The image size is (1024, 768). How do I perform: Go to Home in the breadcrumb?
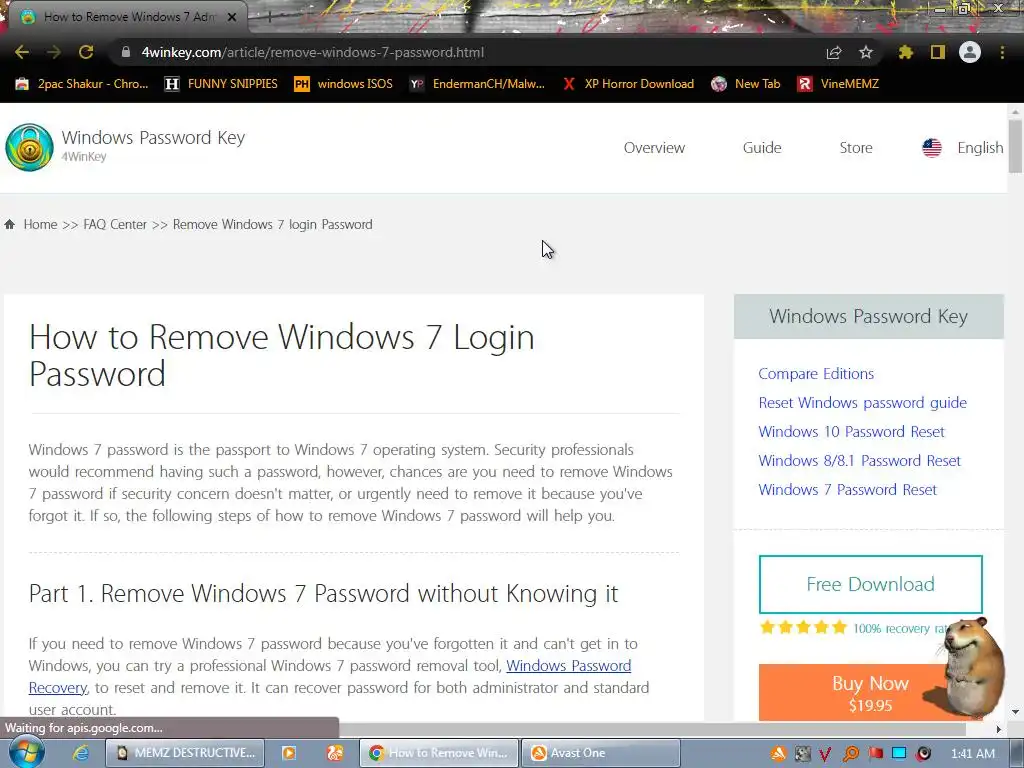click(x=40, y=225)
